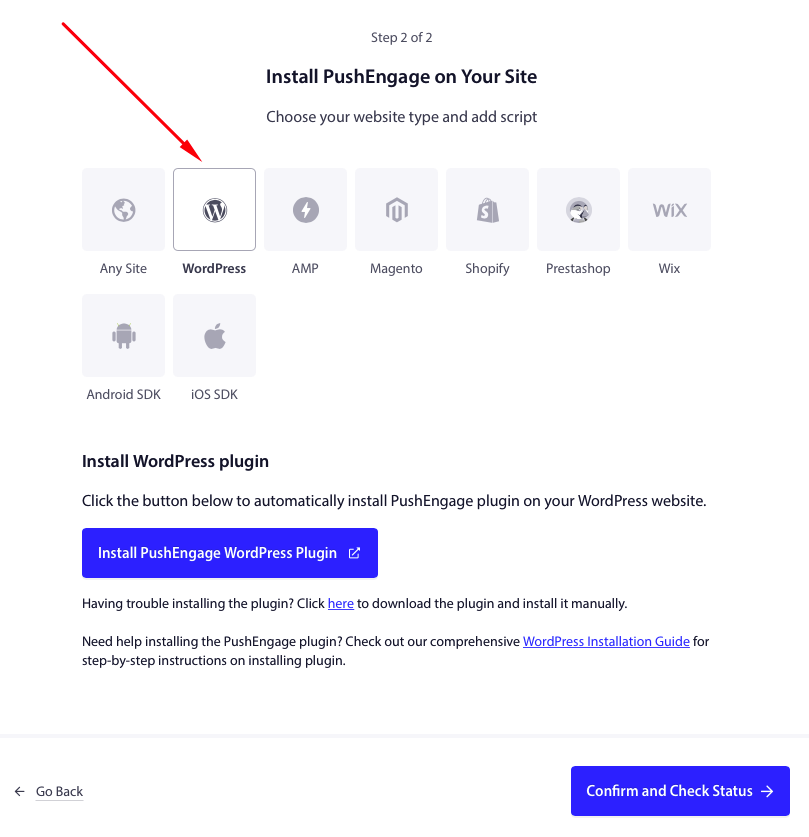Click the right arrow on Confirm button
809x837 pixels.
tap(767, 791)
